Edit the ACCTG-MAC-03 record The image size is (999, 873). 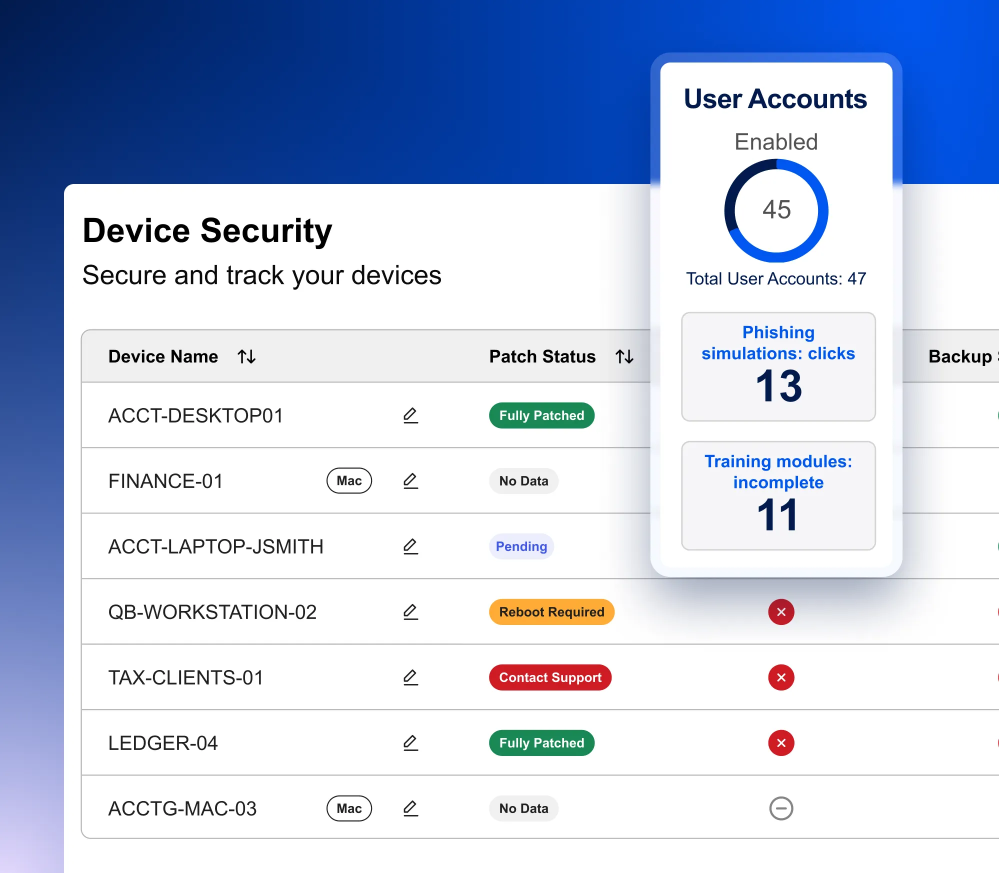(410, 808)
